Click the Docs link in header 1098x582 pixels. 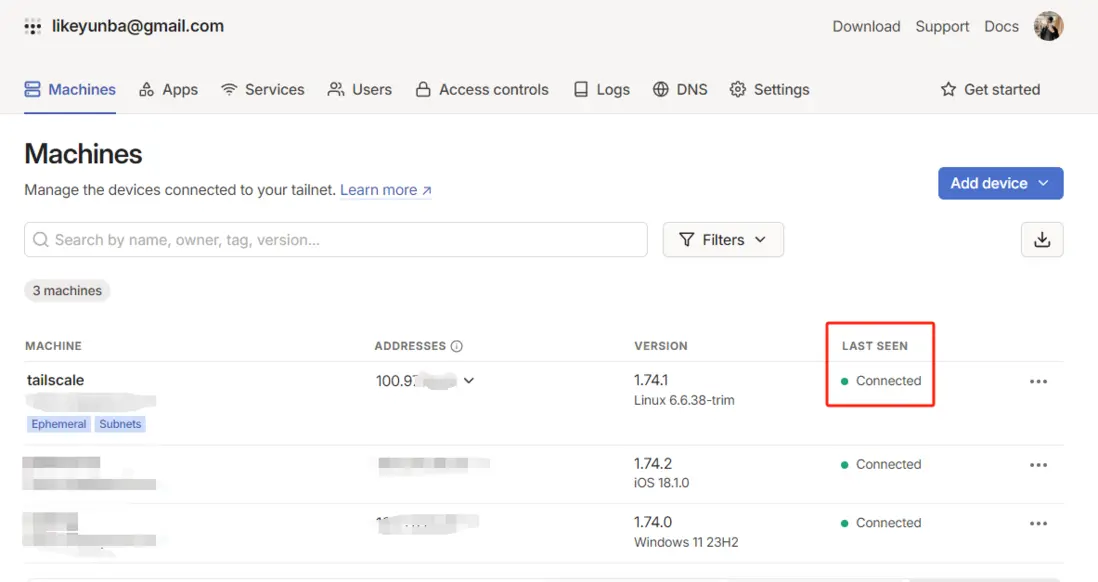coord(1001,27)
